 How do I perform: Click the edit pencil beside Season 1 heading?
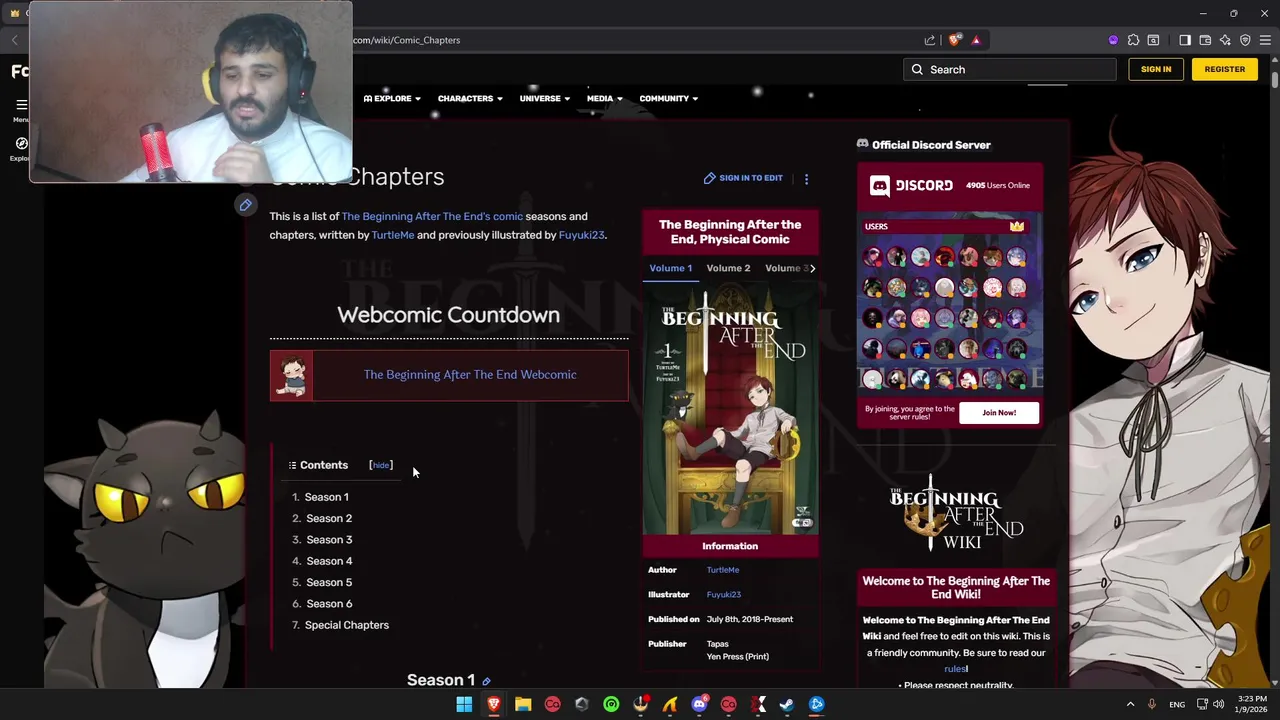[486, 681]
